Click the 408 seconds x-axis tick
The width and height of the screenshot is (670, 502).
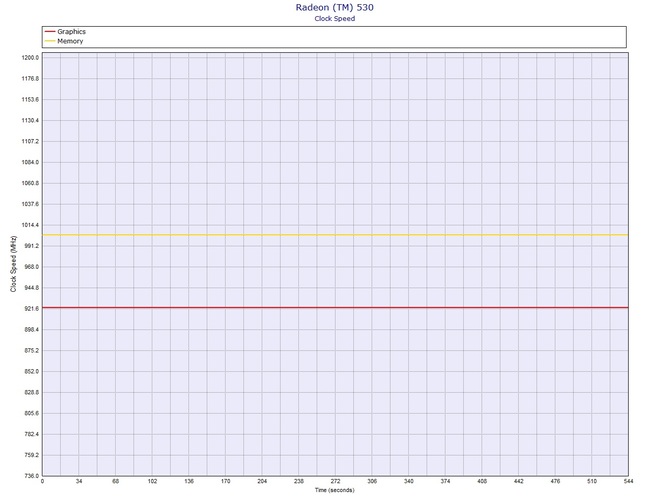(482, 481)
